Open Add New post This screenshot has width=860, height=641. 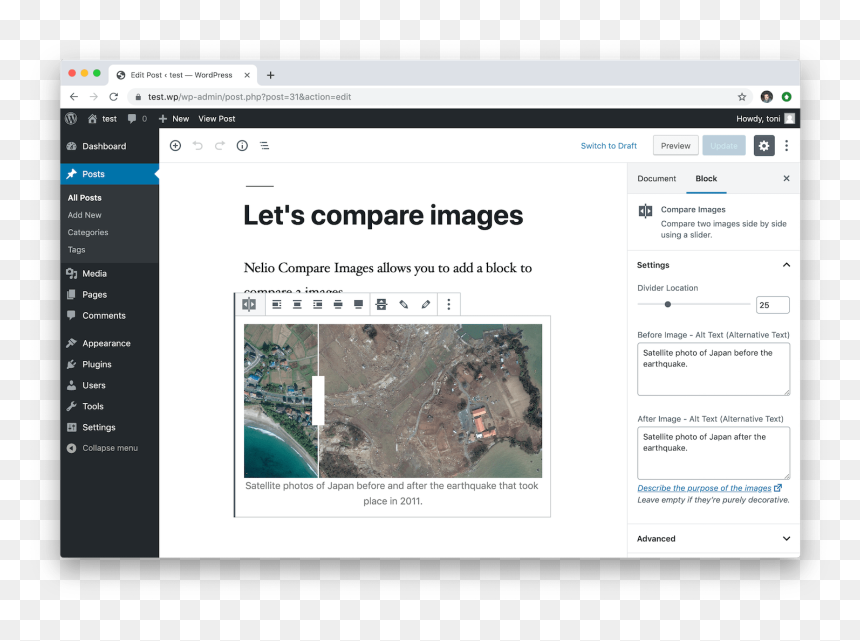click(x=84, y=215)
